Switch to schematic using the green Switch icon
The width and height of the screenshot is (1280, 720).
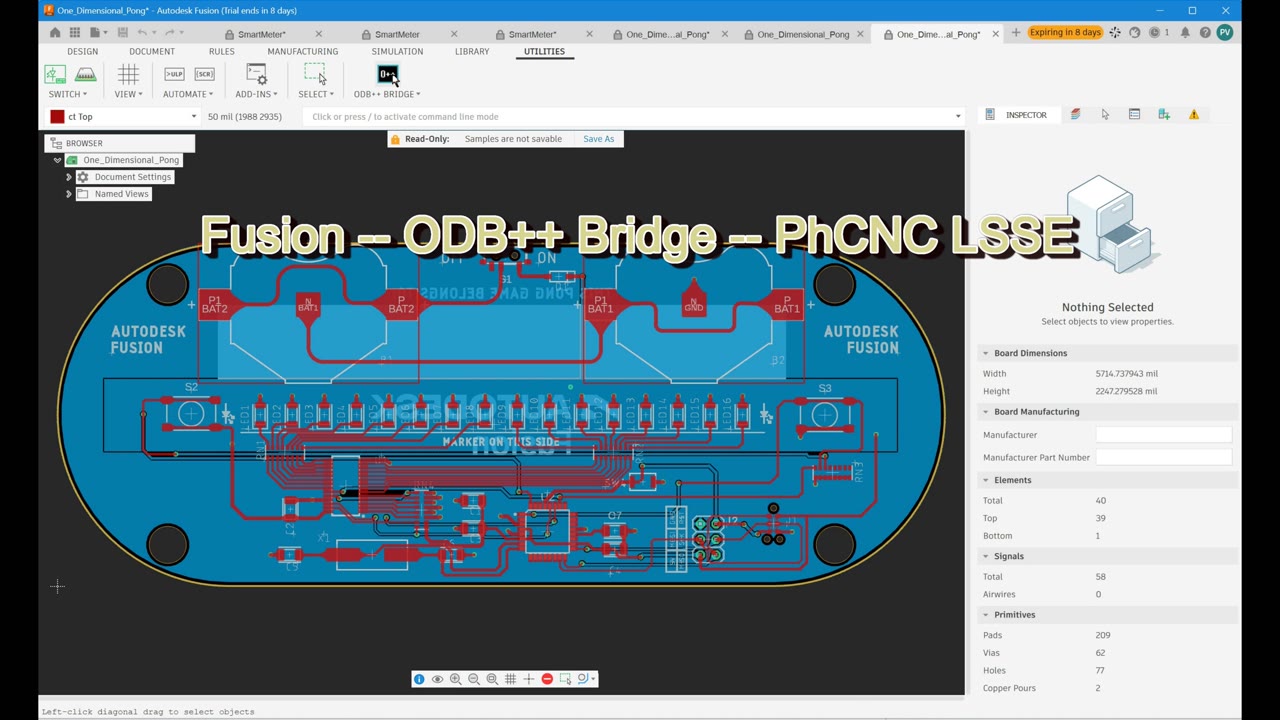pyautogui.click(x=55, y=75)
